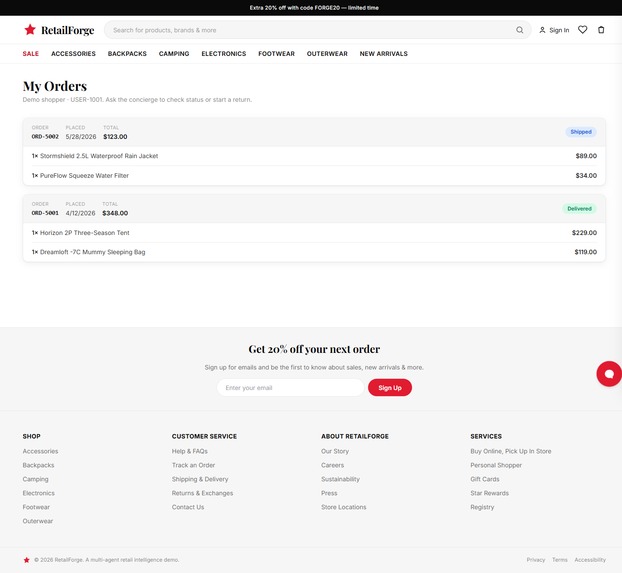The width and height of the screenshot is (622, 573).
Task: Open Careers link
Action: pos(332,465)
